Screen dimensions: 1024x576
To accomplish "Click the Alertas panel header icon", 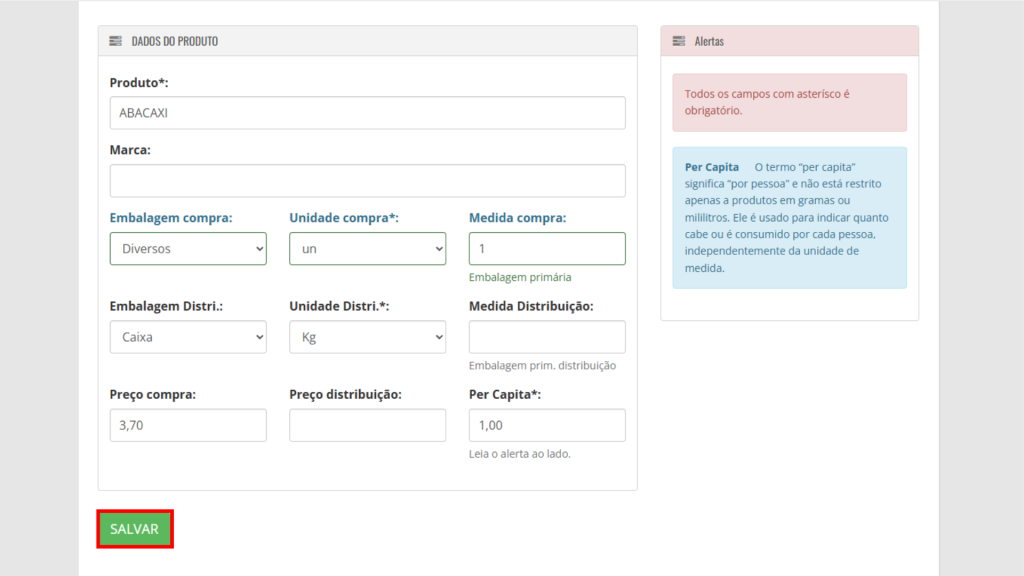I will (x=679, y=41).
